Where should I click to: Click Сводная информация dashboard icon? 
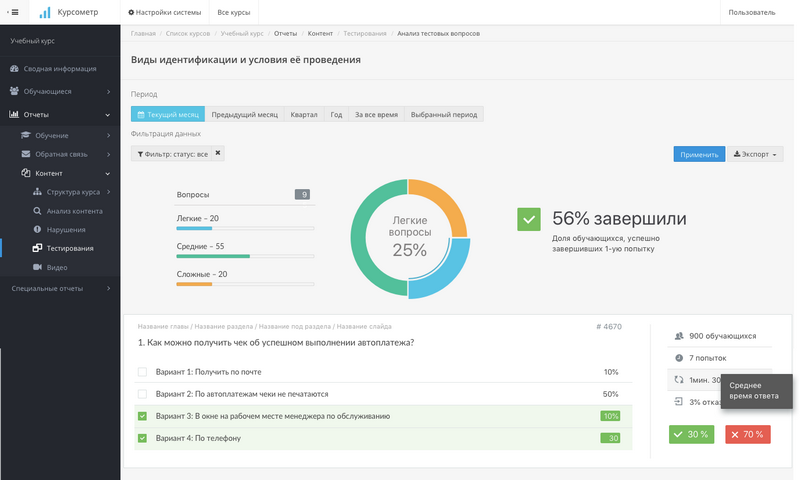(14, 68)
